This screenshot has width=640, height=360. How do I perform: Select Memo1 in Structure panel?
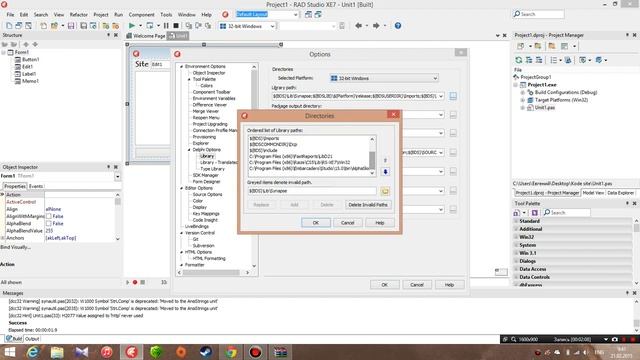click(x=30, y=81)
